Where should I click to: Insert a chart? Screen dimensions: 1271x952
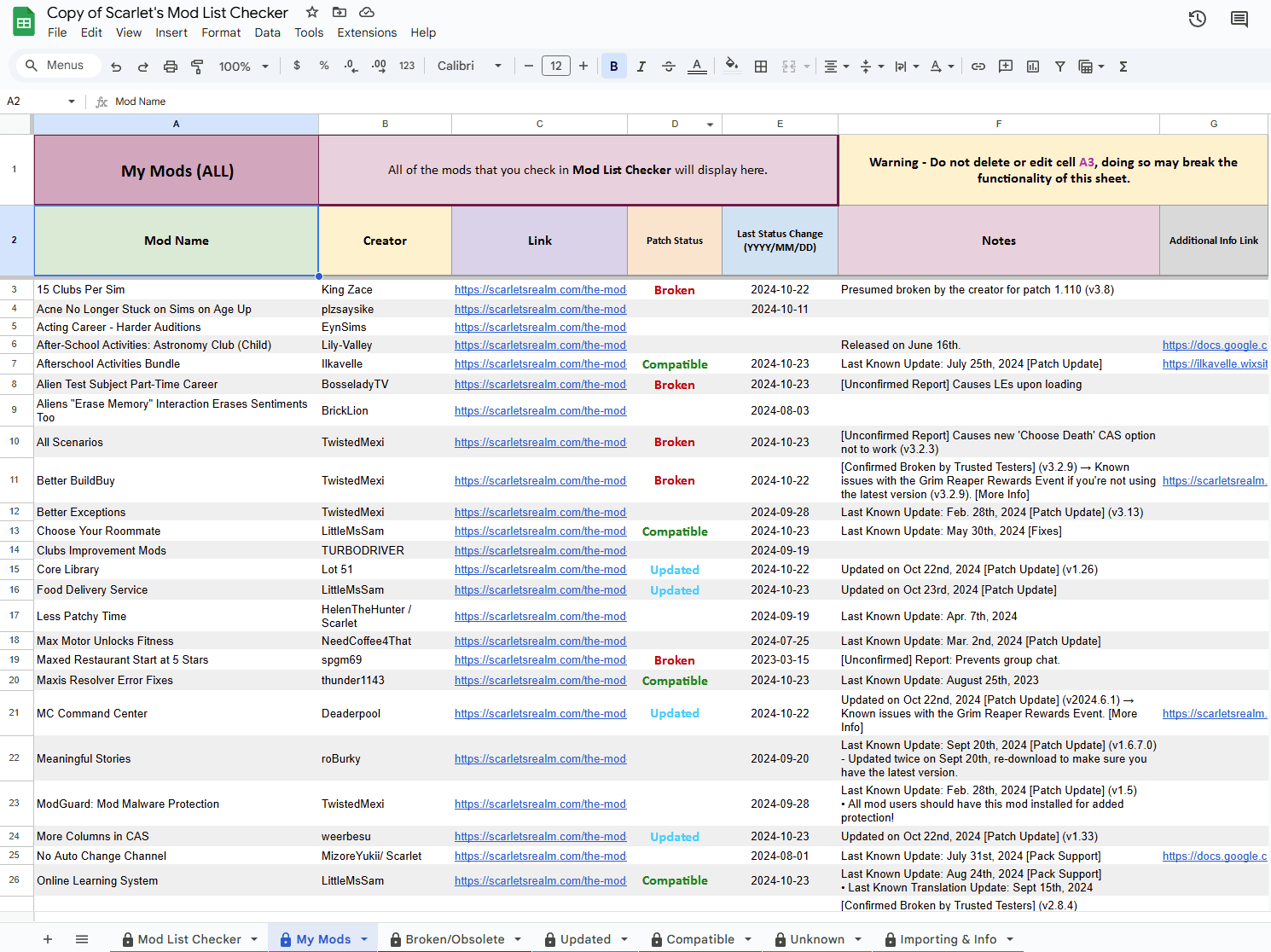click(x=1032, y=66)
